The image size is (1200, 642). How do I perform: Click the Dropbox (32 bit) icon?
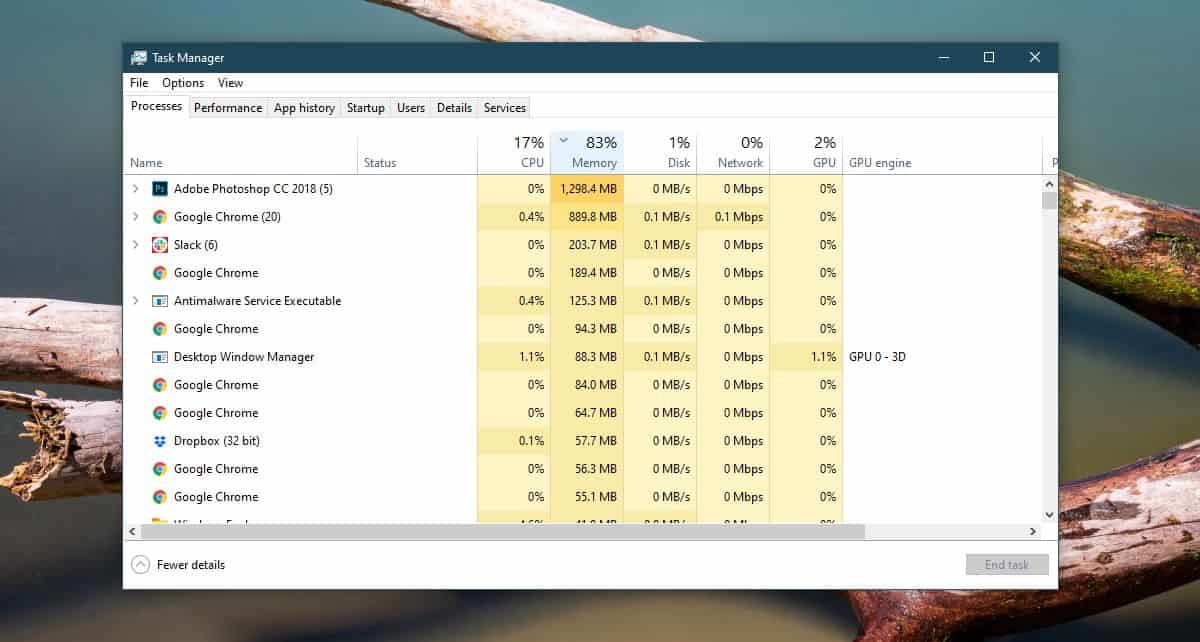coord(160,440)
